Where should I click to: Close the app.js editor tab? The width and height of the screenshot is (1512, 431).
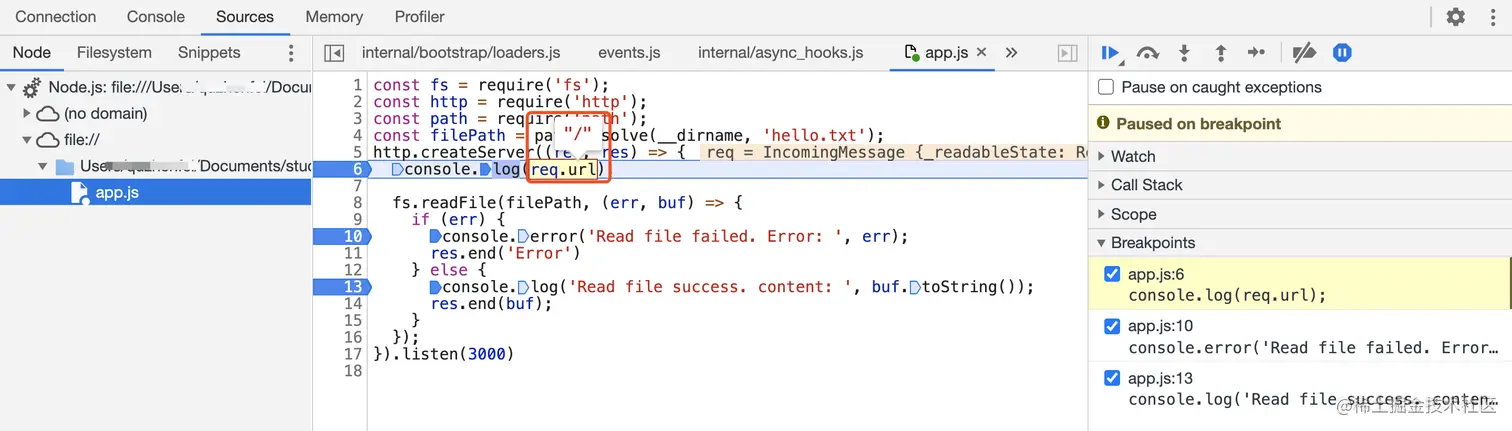click(x=981, y=52)
